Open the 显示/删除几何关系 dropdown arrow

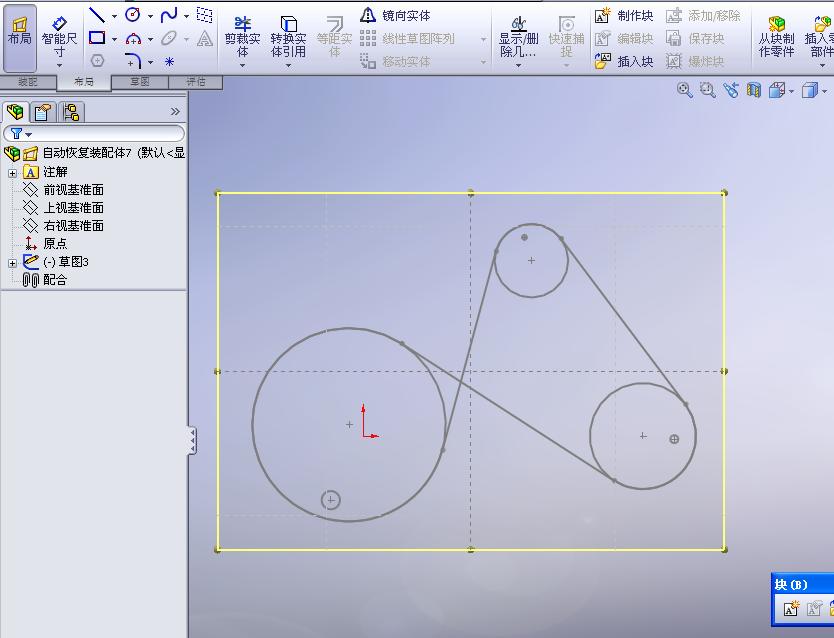click(519, 65)
